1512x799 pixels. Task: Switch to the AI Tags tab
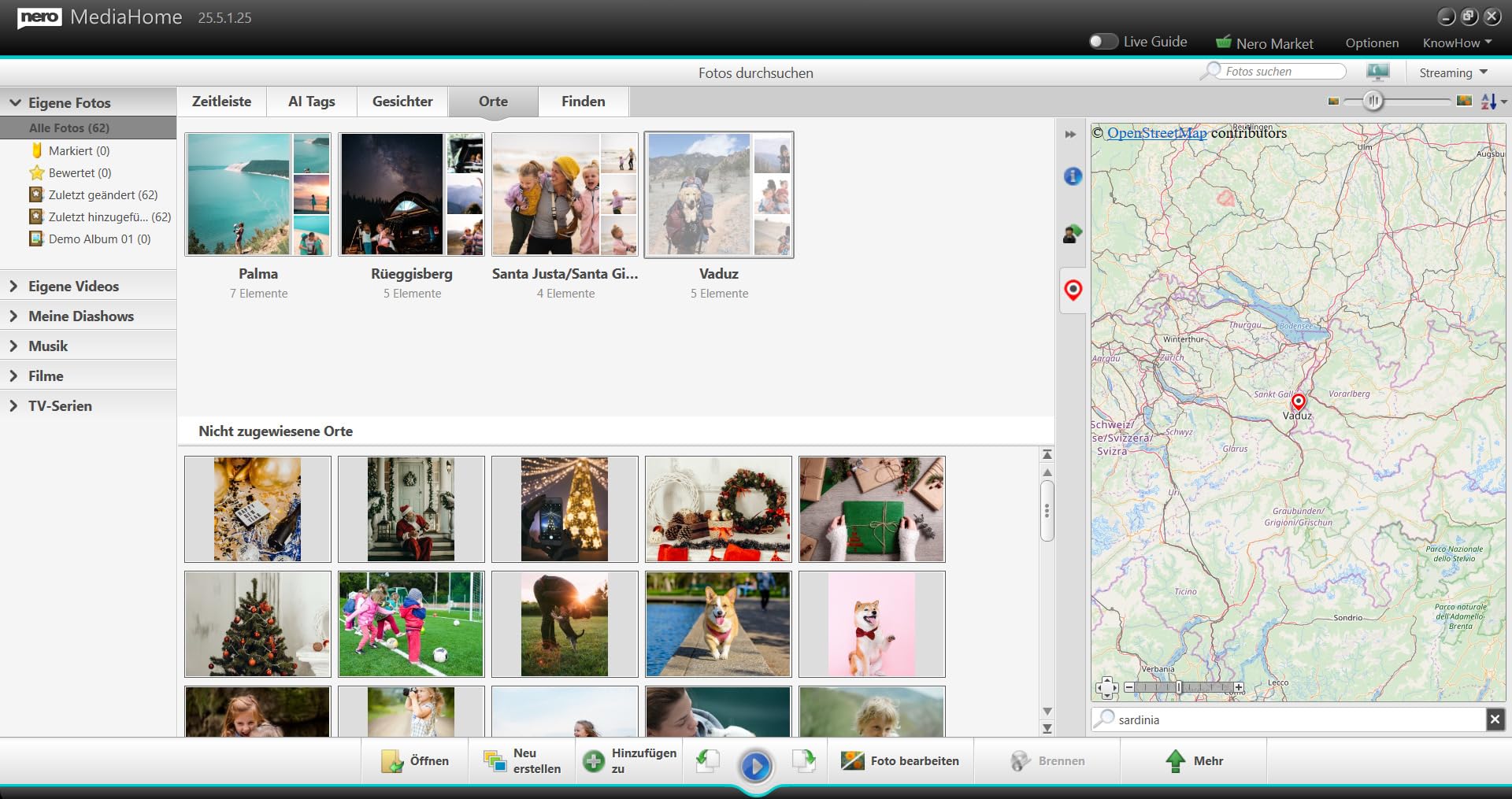click(x=312, y=102)
